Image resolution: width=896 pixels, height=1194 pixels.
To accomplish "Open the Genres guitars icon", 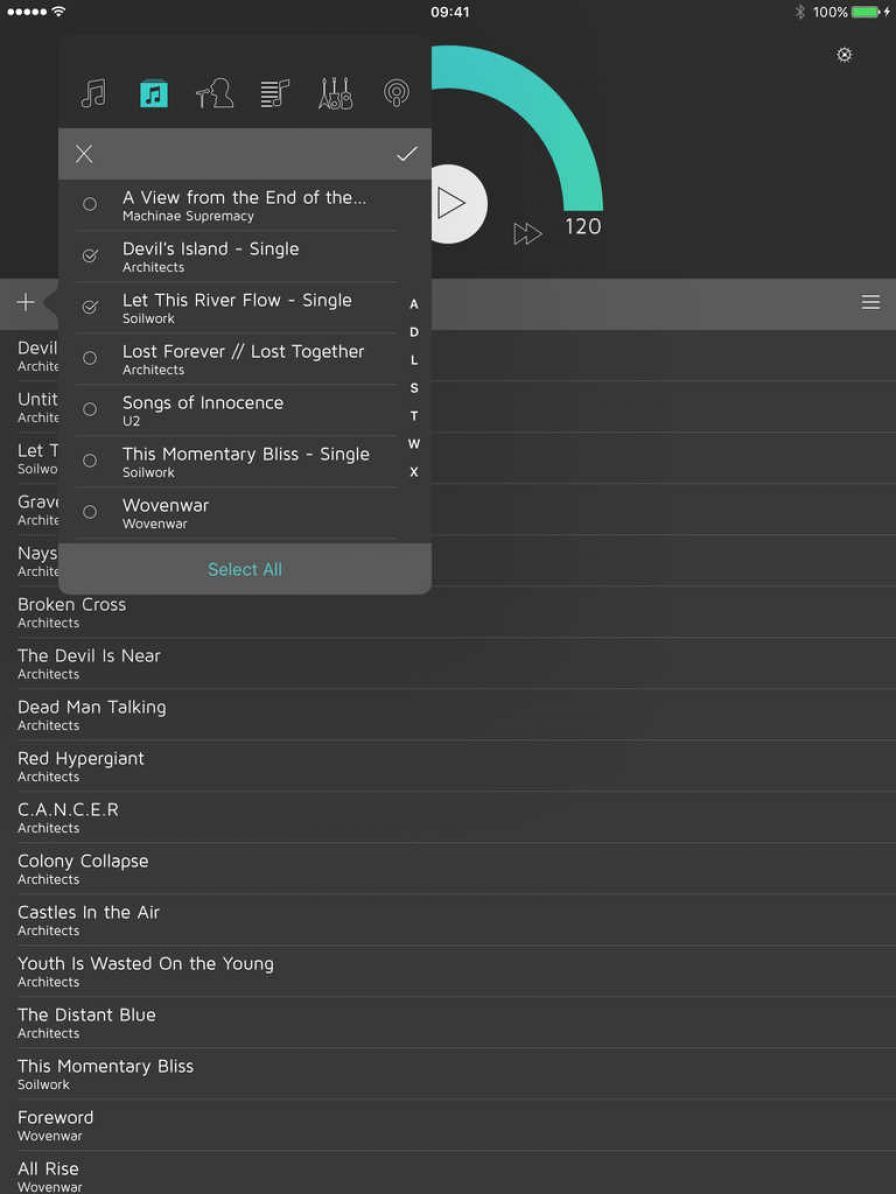I will point(335,94).
